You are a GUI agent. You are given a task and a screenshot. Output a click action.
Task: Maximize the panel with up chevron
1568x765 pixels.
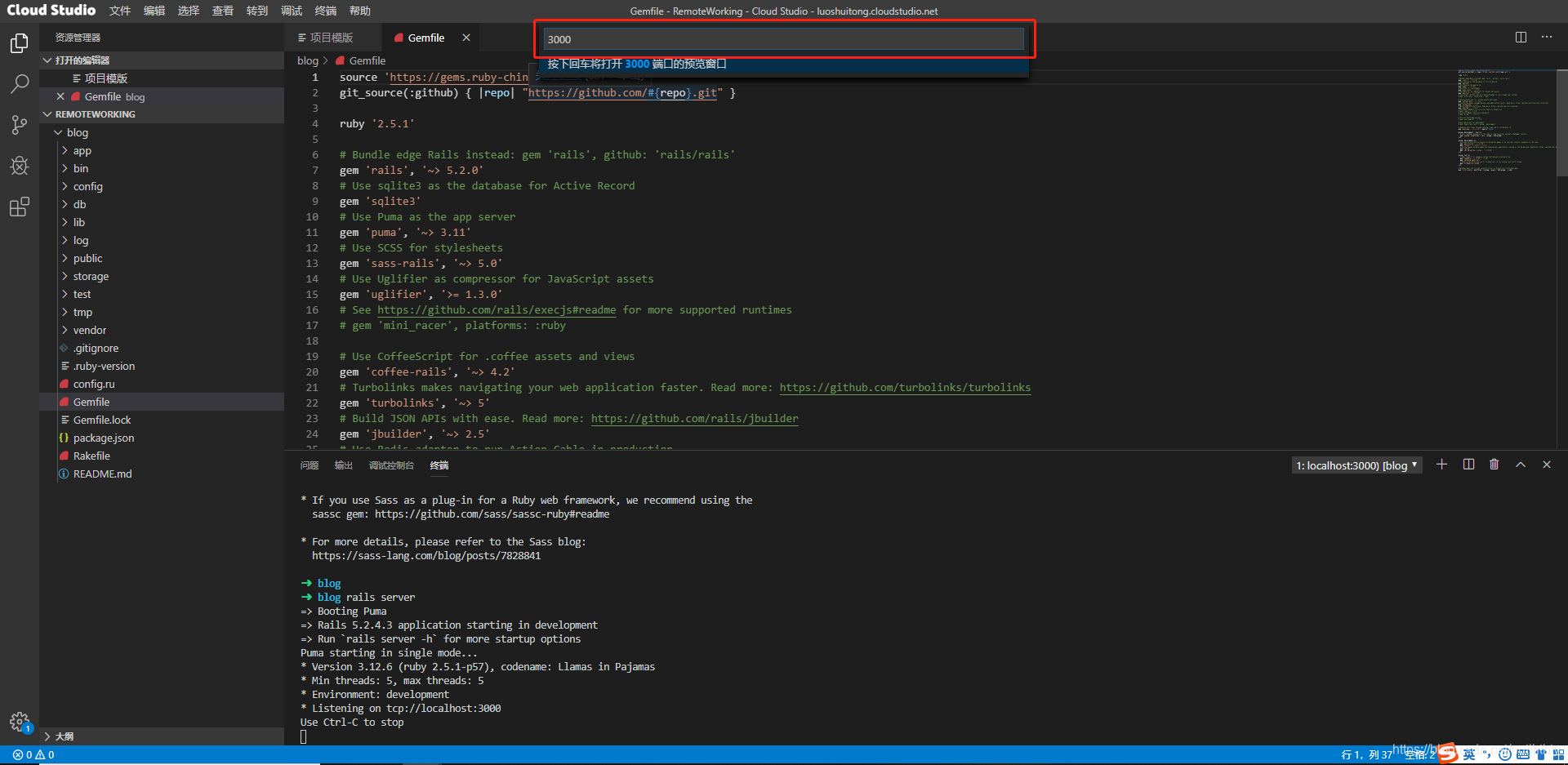point(1521,465)
